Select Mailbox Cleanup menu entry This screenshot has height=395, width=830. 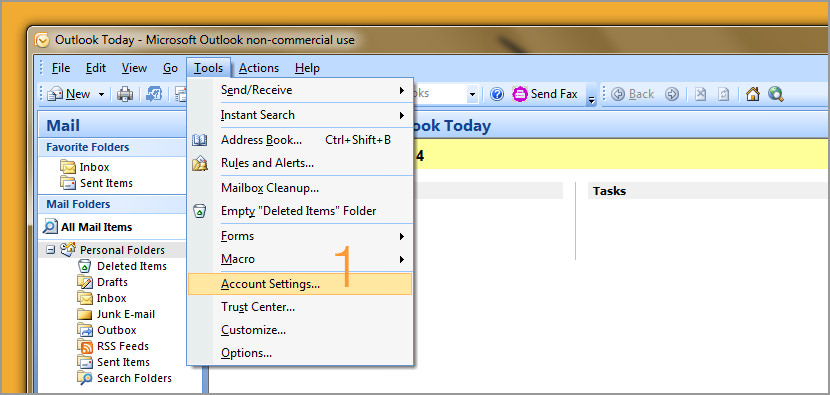pyautogui.click(x=301, y=188)
